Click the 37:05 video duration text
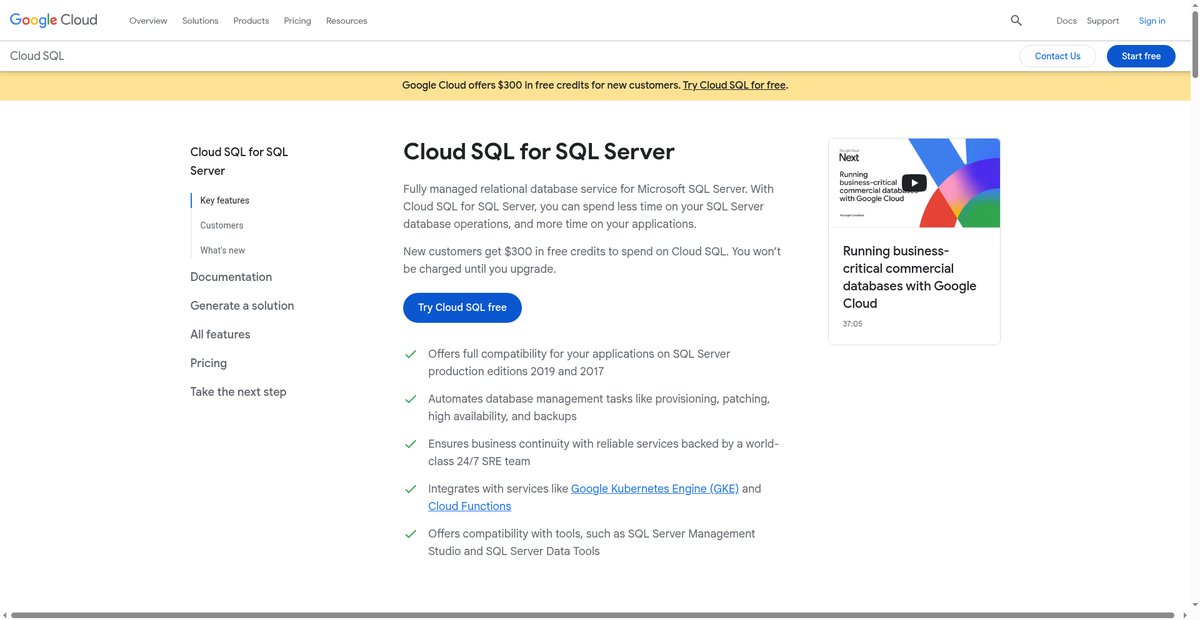The height and width of the screenshot is (620, 1200). [x=852, y=324]
